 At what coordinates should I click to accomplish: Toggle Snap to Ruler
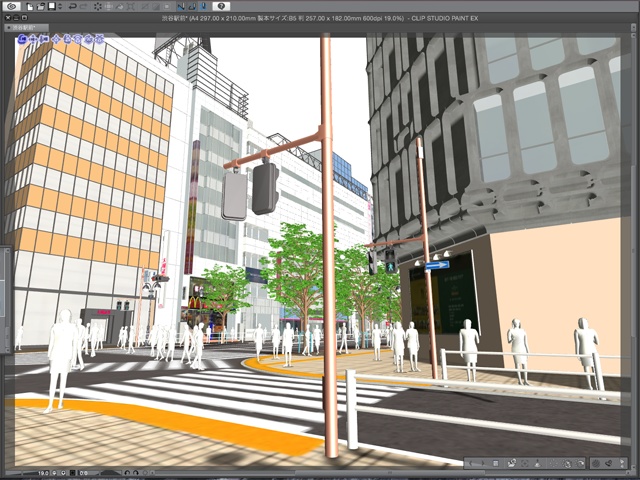pos(181,7)
